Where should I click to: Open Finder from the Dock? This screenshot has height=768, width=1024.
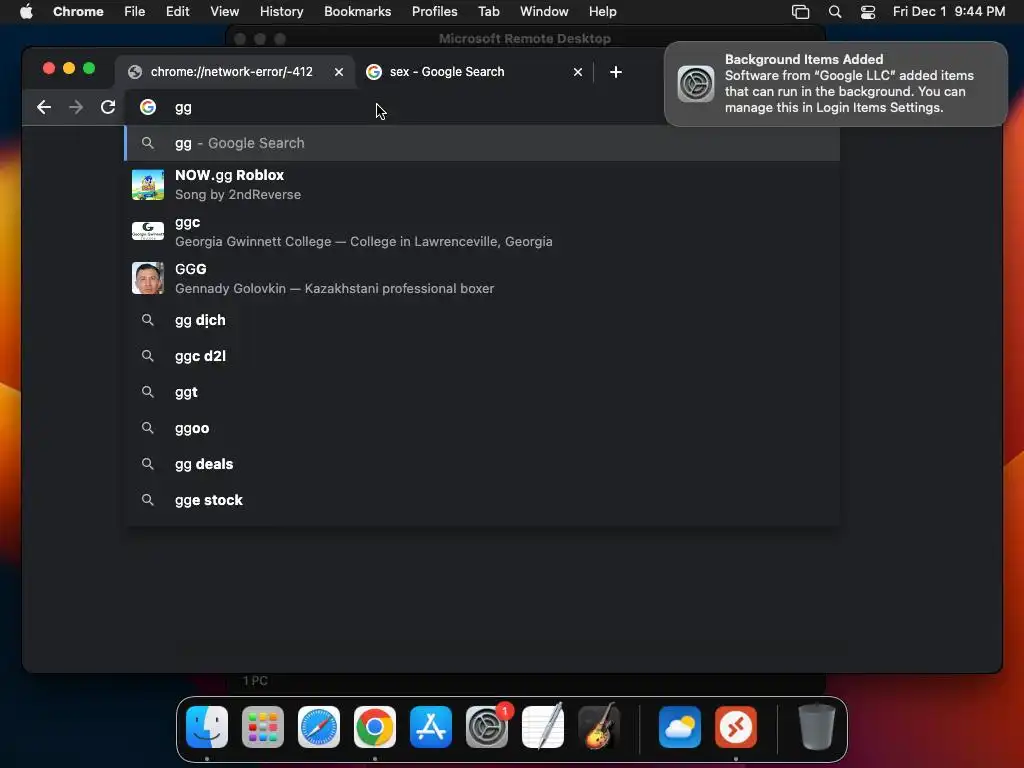pyautogui.click(x=207, y=727)
